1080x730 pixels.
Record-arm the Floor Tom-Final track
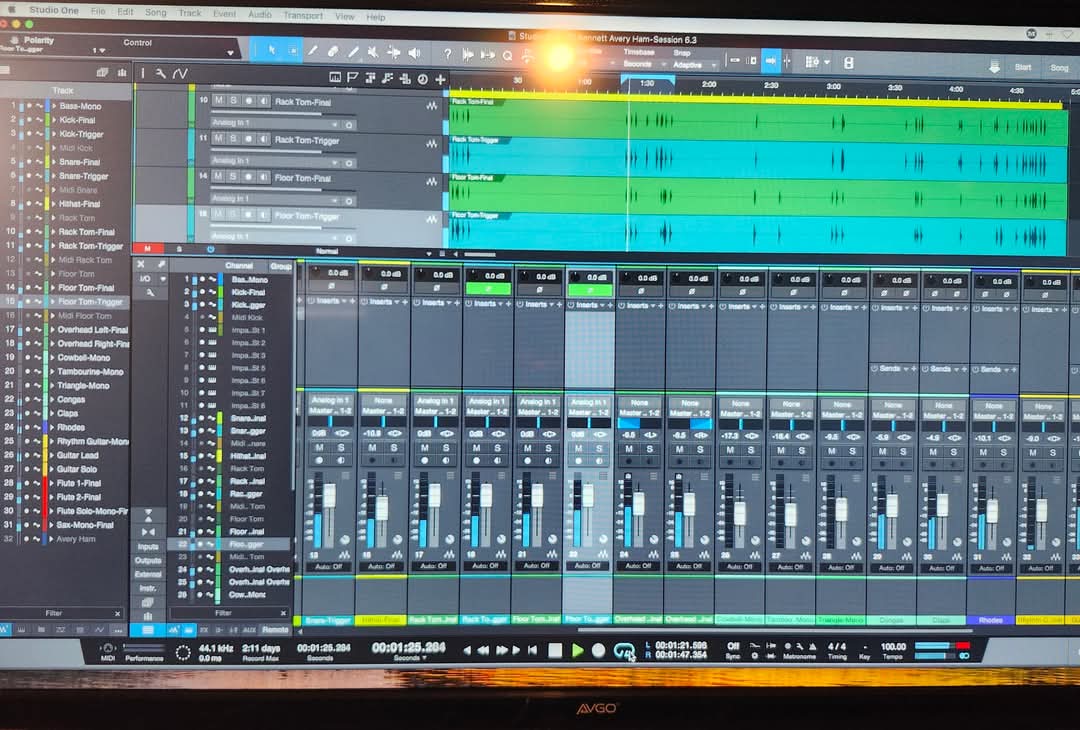(249, 176)
